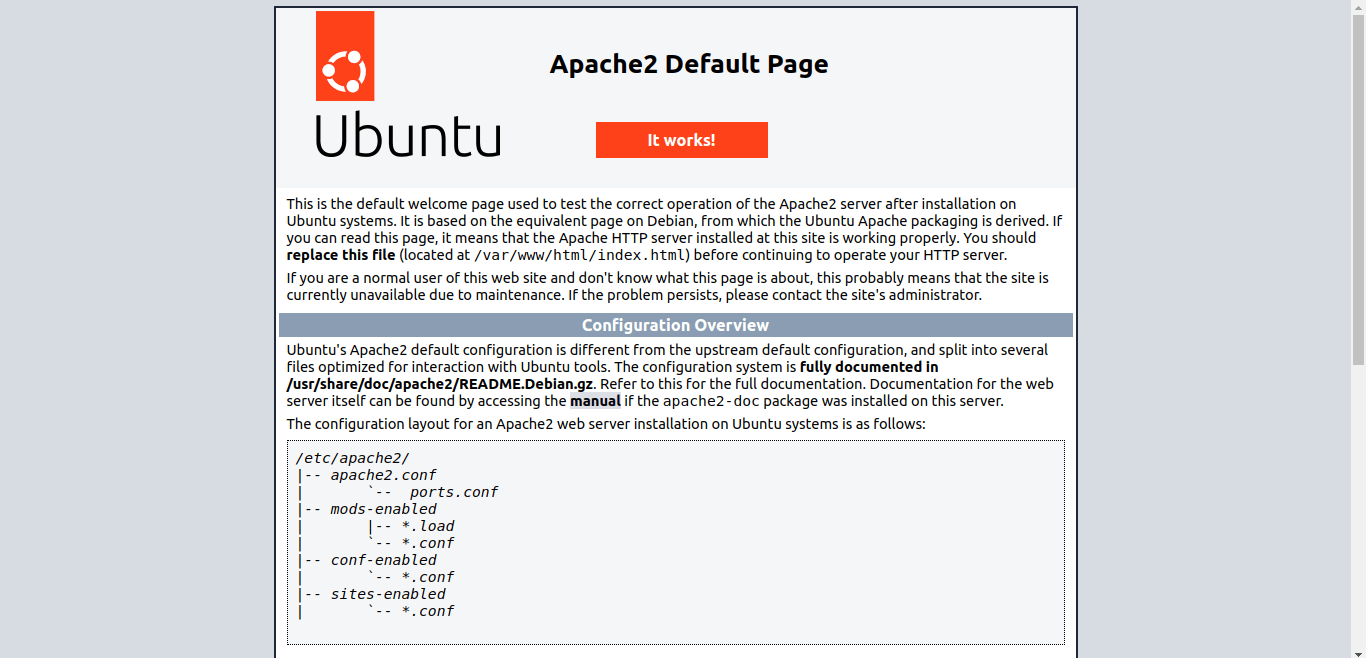
Task: Click the "apache2-doc" package name
Action: pos(712,401)
